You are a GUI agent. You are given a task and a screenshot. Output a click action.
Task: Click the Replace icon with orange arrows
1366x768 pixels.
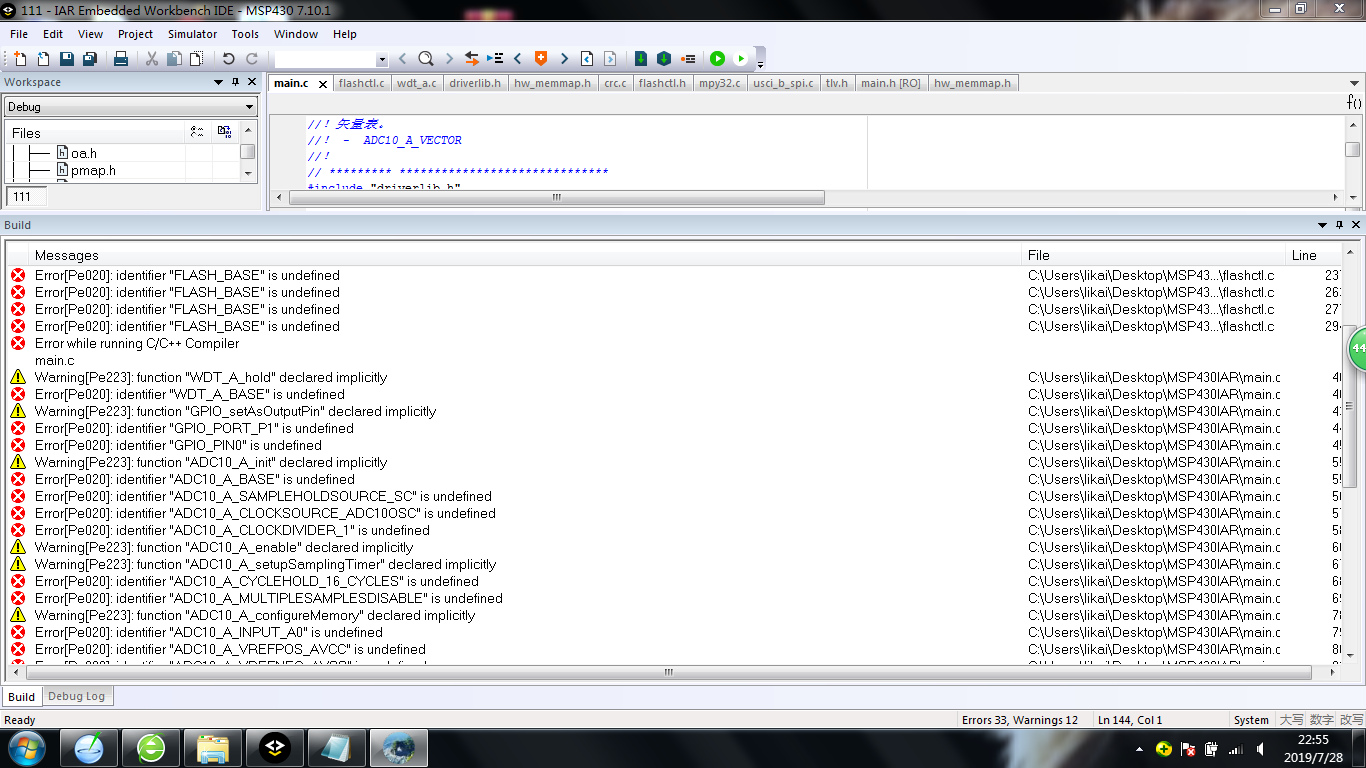click(x=471, y=59)
